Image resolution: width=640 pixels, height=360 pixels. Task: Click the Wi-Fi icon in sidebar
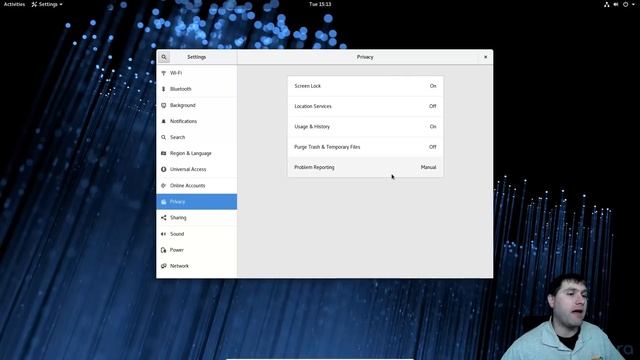click(x=164, y=73)
